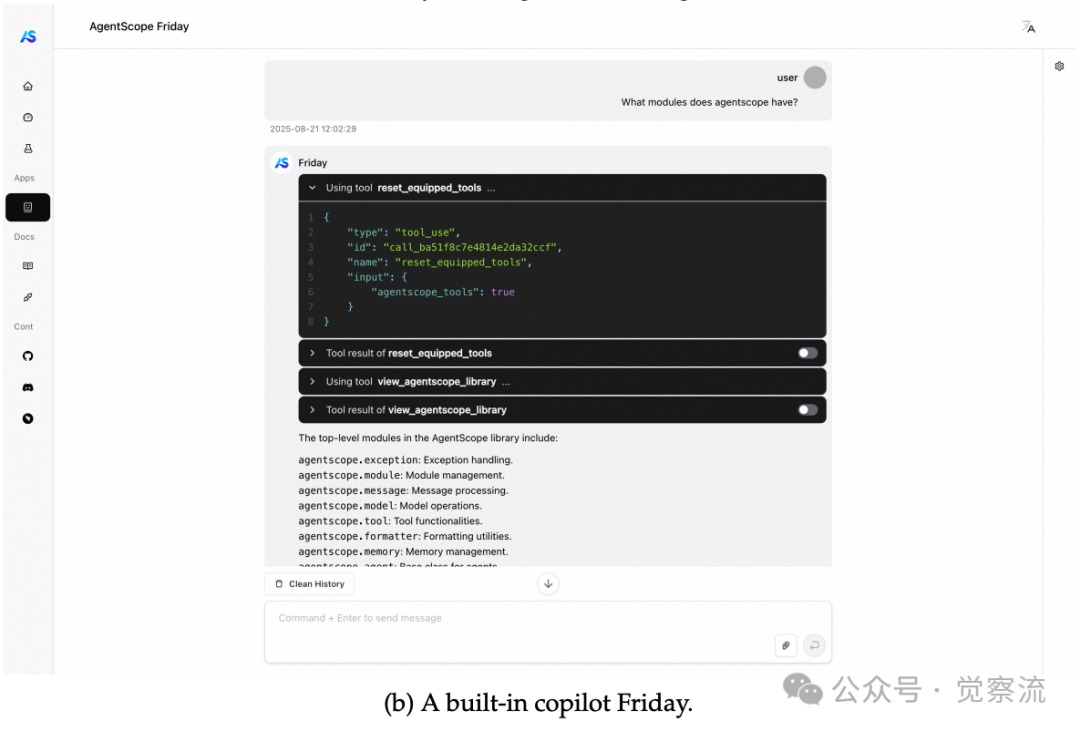Click the user question message text
This screenshot has width=1080, height=732.
click(x=709, y=102)
